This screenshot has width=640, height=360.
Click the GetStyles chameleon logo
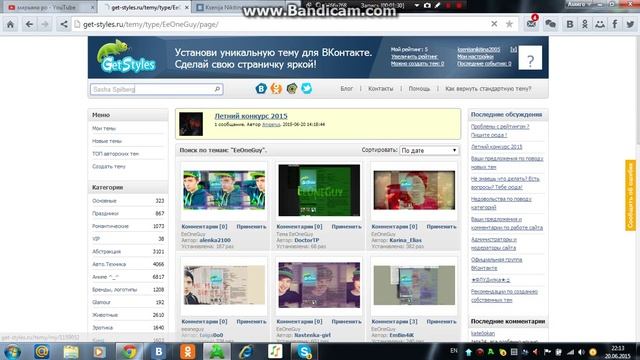point(127,57)
